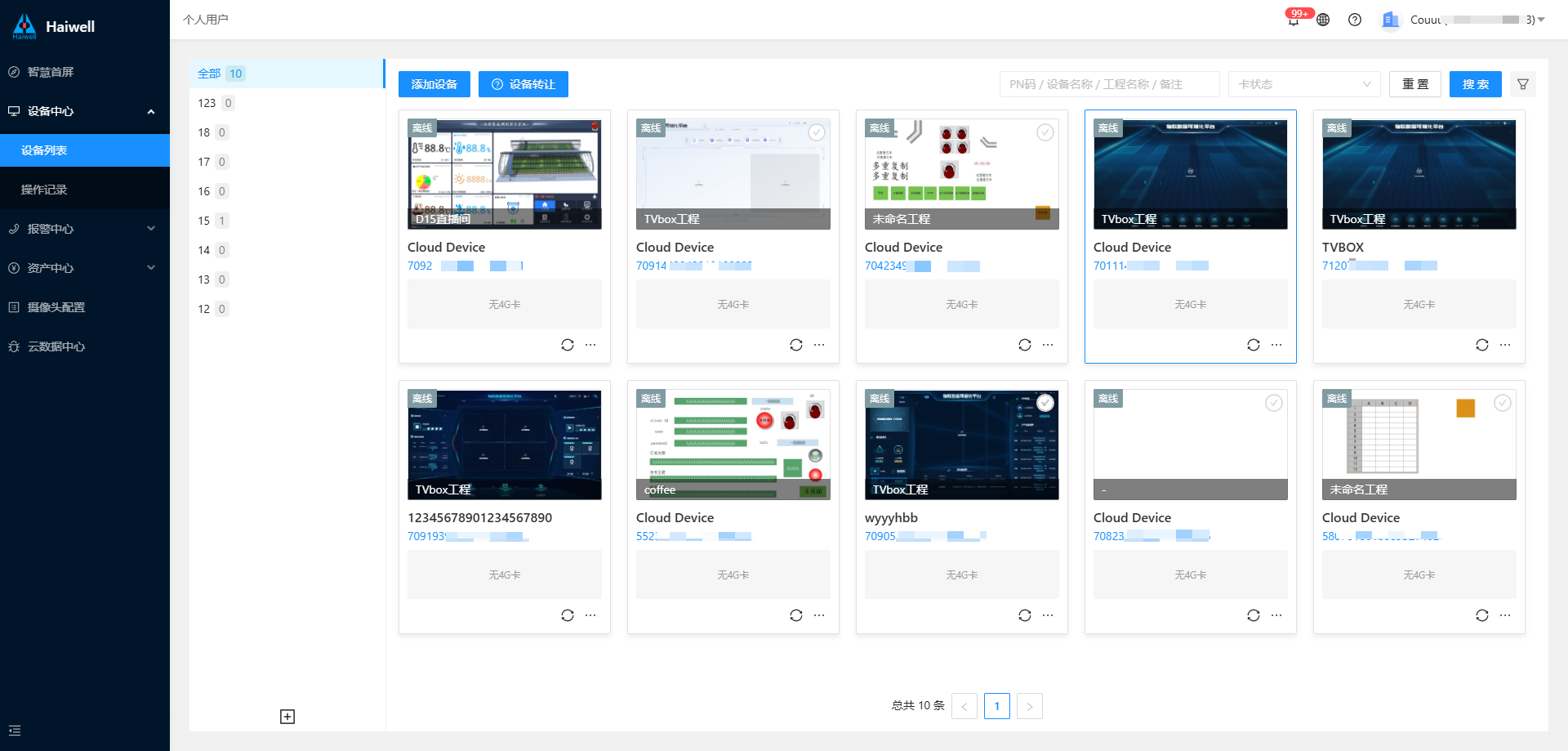Open 操作记录 in the sidebar
The height and width of the screenshot is (751, 1568).
pyautogui.click(x=44, y=190)
